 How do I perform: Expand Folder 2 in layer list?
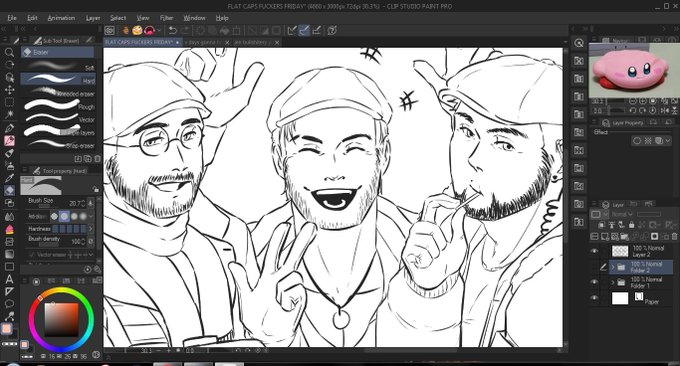coord(613,267)
